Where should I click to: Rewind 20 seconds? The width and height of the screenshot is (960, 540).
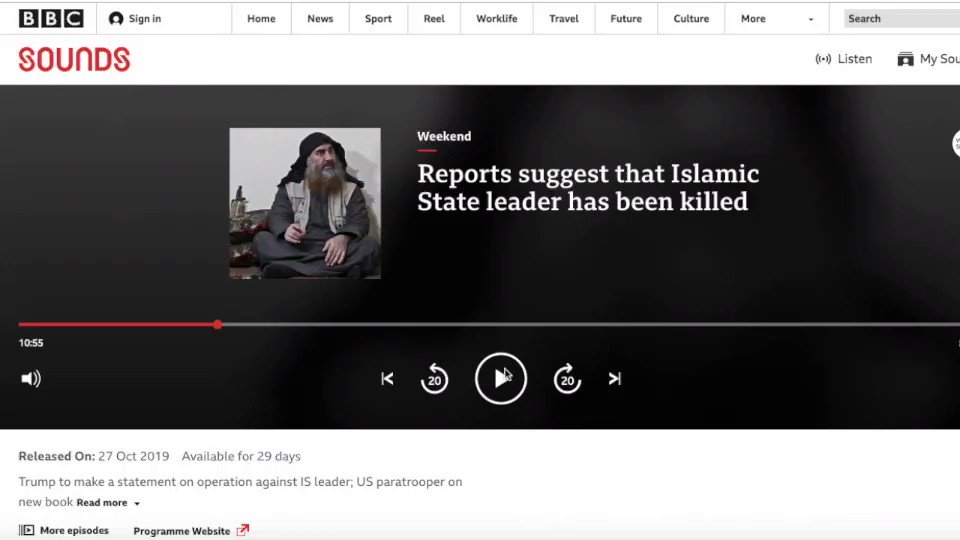pos(434,378)
